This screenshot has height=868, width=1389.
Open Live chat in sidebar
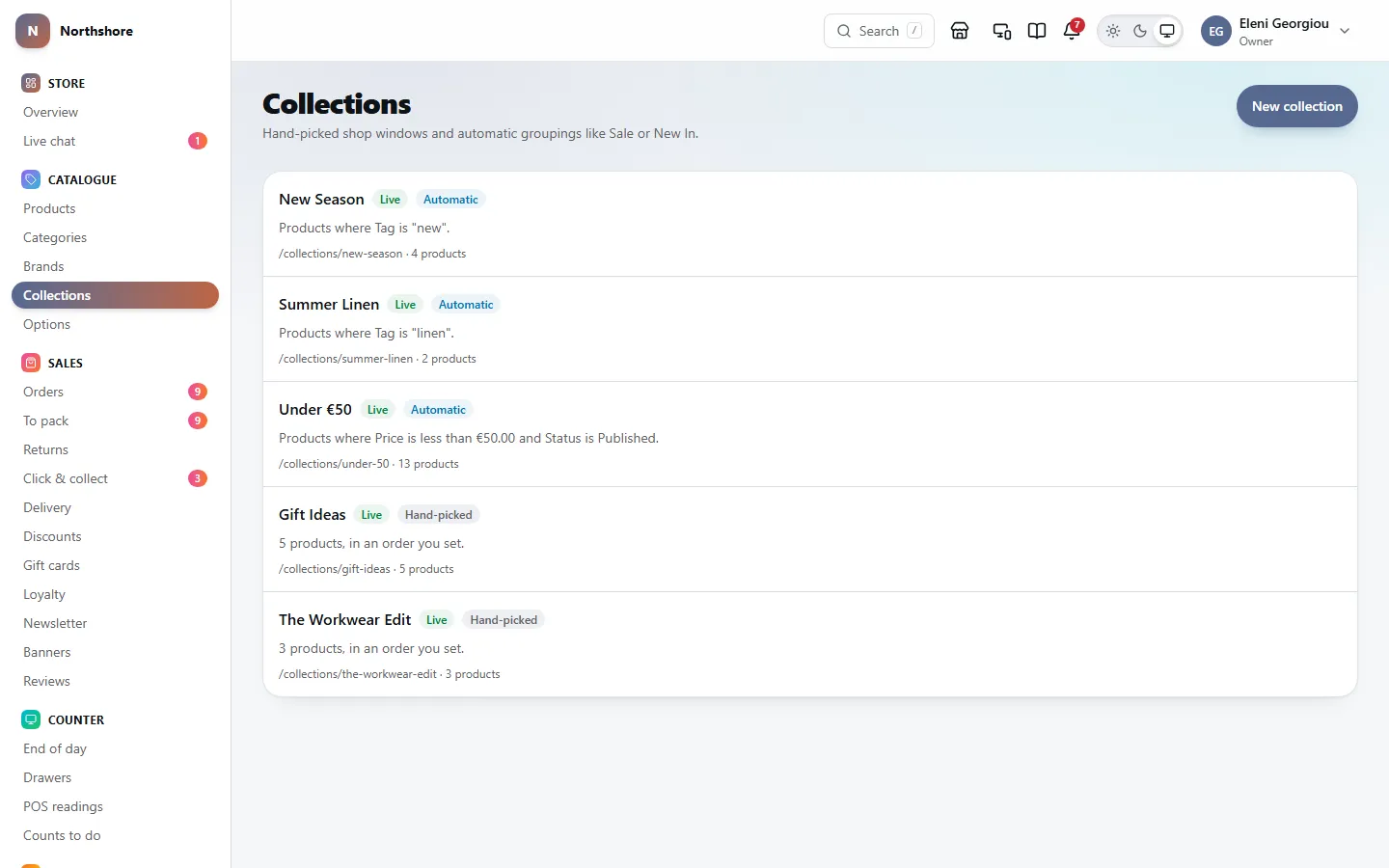click(115, 141)
